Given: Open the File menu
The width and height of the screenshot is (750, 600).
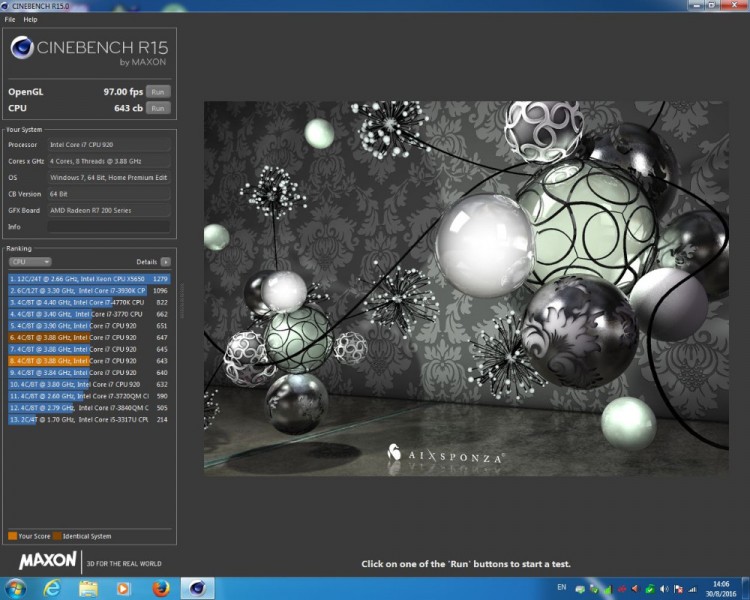Looking at the screenshot, I should (10, 19).
